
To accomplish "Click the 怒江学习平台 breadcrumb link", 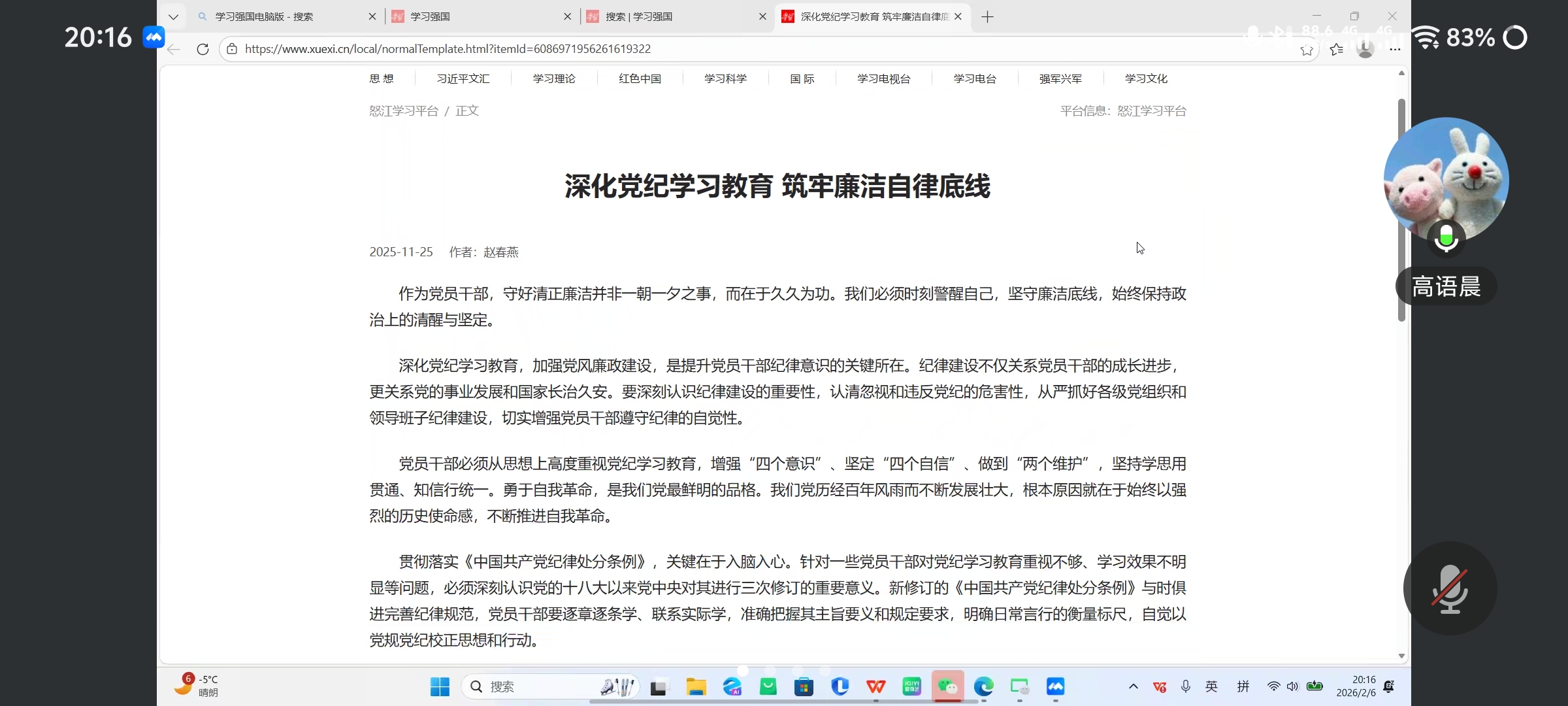I will tap(403, 111).
